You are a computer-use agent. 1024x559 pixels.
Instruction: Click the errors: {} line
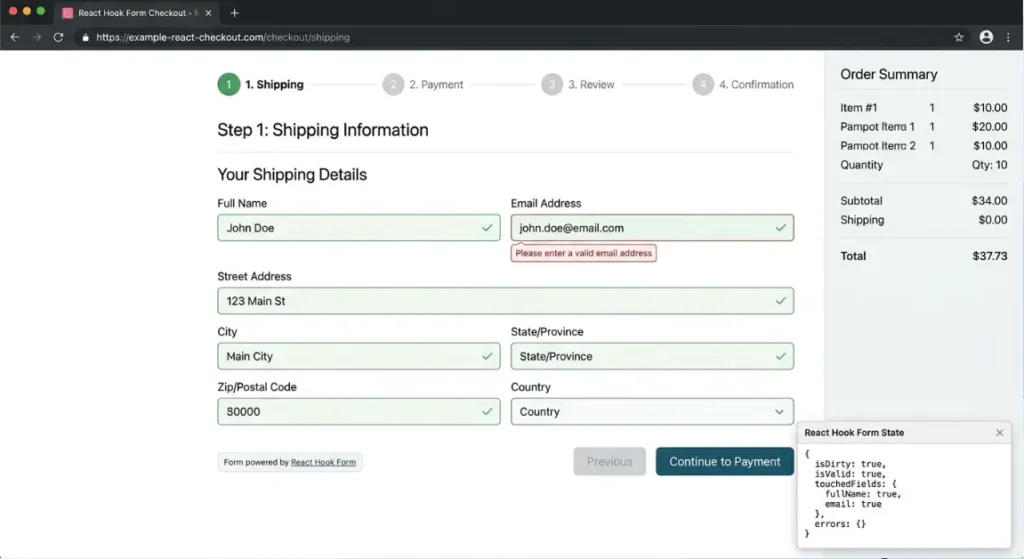click(840, 524)
